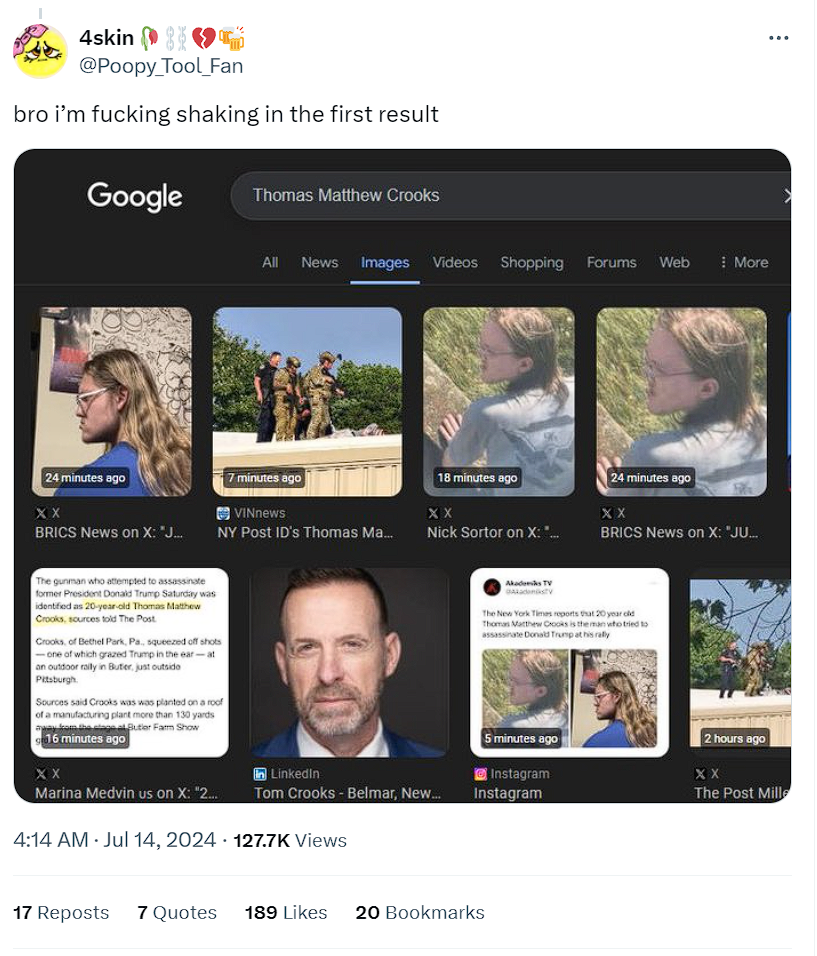Click the LinkedIn source icon
The image size is (817, 956).
coord(261,773)
